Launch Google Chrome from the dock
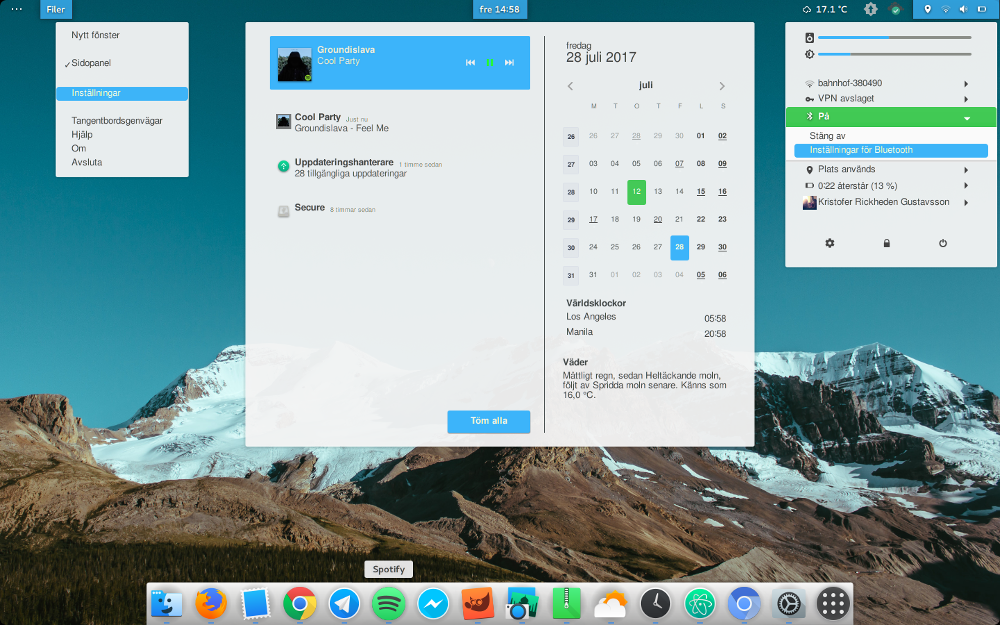The width and height of the screenshot is (1000, 625). point(300,603)
